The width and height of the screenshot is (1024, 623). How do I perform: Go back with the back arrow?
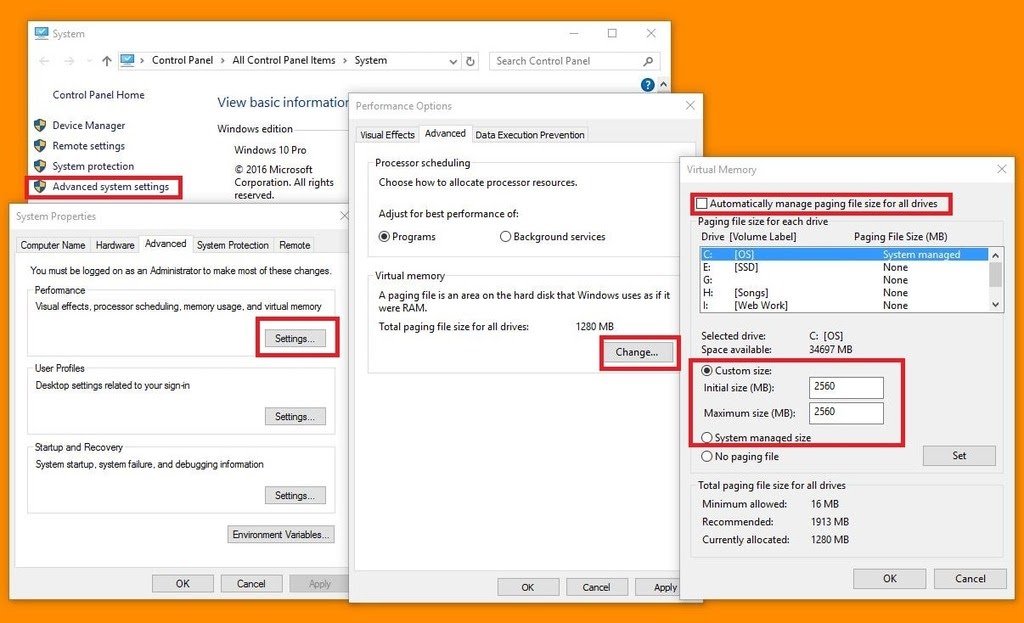(44, 61)
